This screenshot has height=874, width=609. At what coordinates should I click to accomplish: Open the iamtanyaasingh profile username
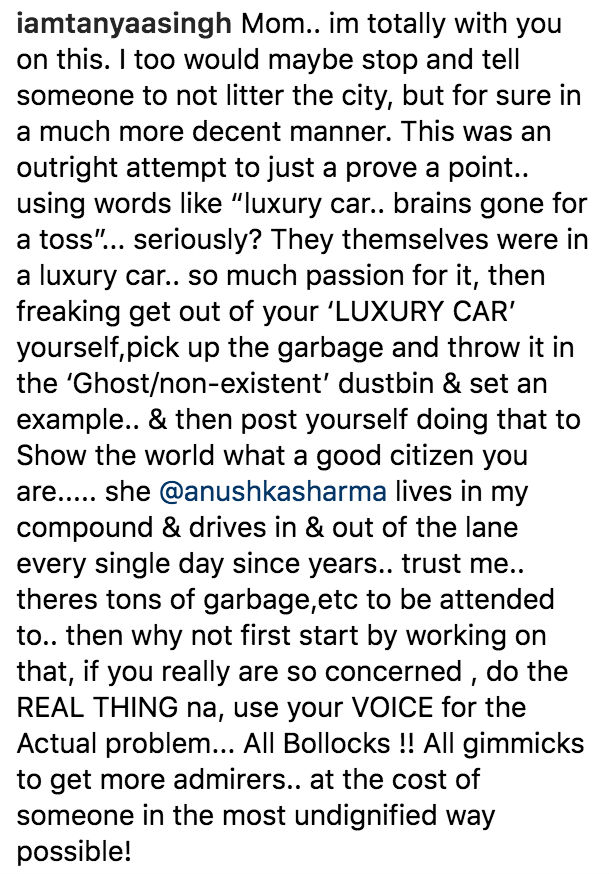point(124,25)
